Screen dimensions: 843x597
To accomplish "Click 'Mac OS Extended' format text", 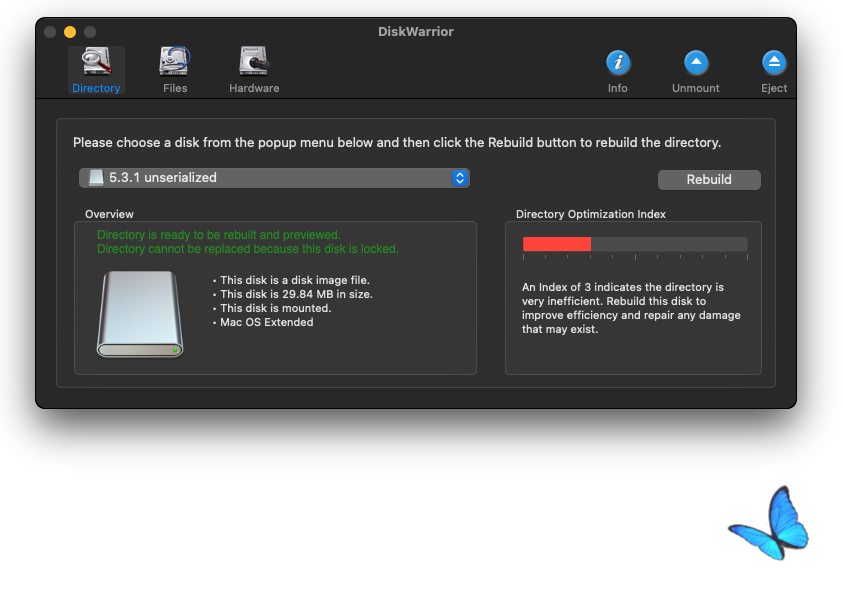I will (x=266, y=322).
